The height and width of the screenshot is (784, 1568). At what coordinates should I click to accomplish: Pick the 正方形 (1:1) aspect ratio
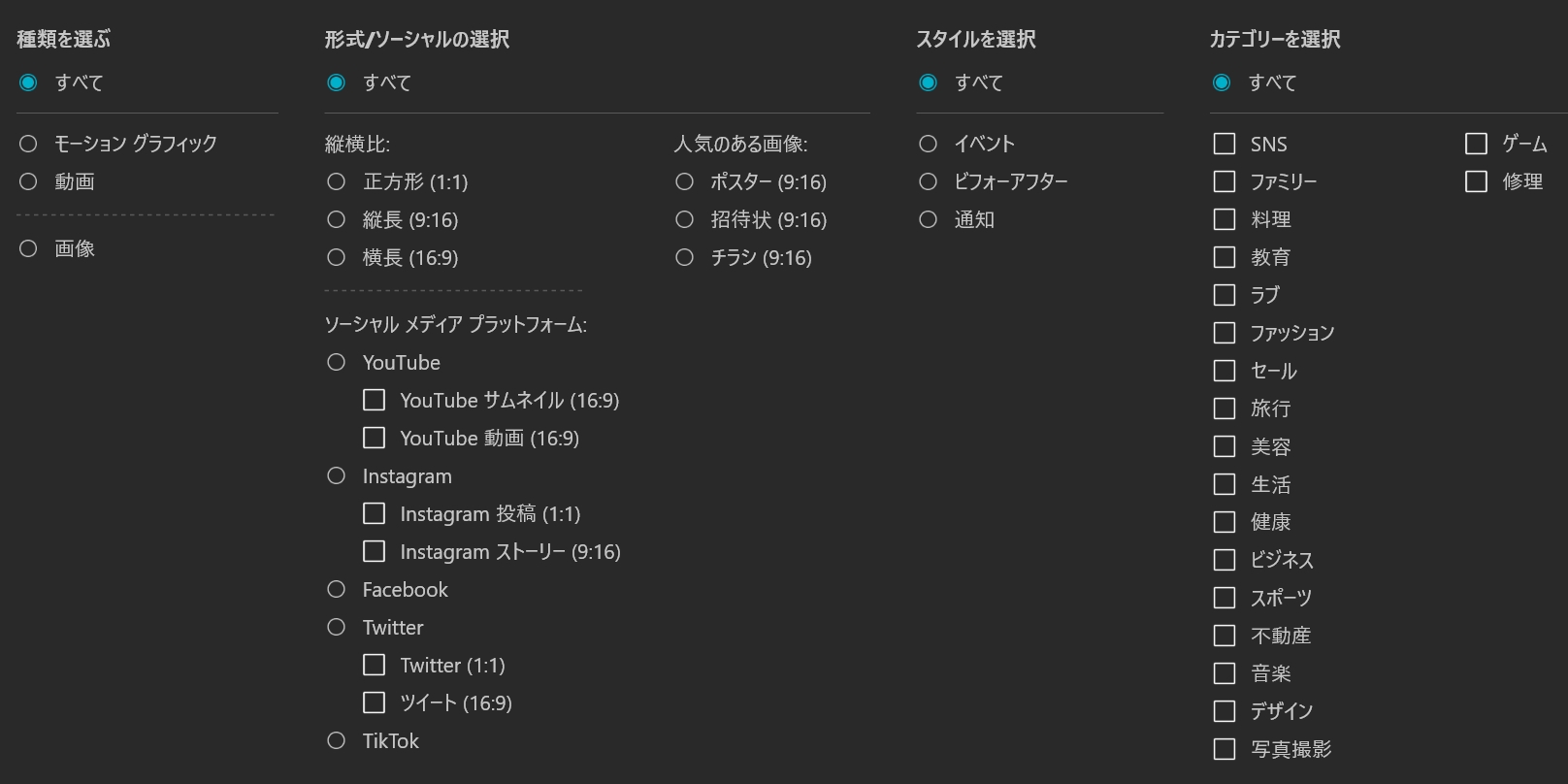coord(337,181)
